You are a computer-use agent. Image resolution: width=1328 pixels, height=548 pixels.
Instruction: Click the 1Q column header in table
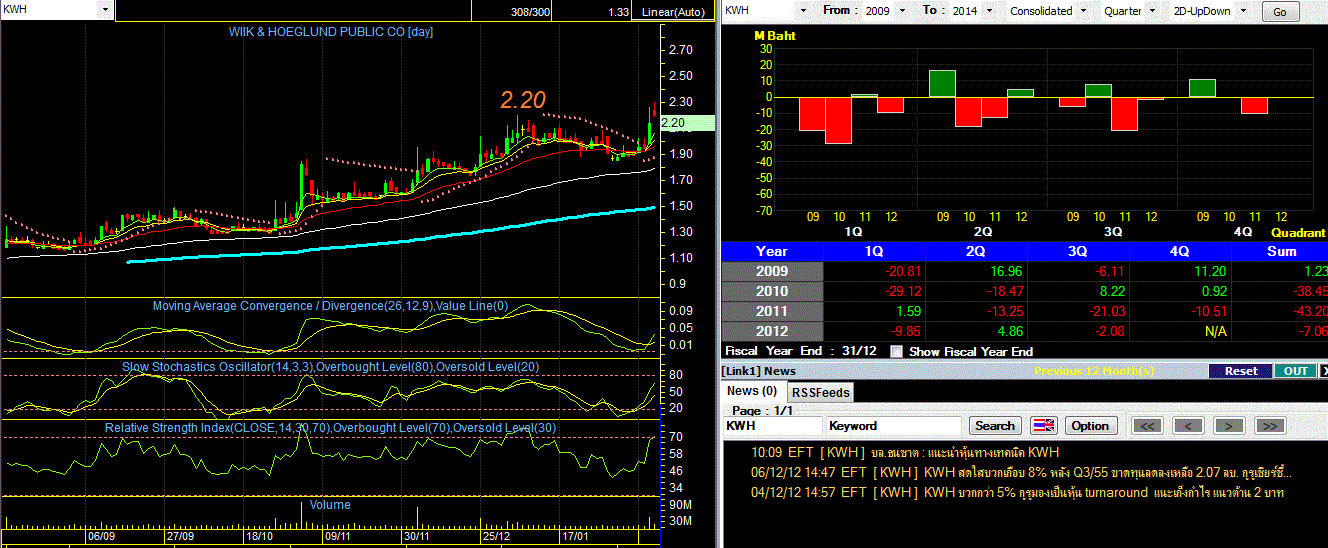pyautogui.click(x=875, y=251)
